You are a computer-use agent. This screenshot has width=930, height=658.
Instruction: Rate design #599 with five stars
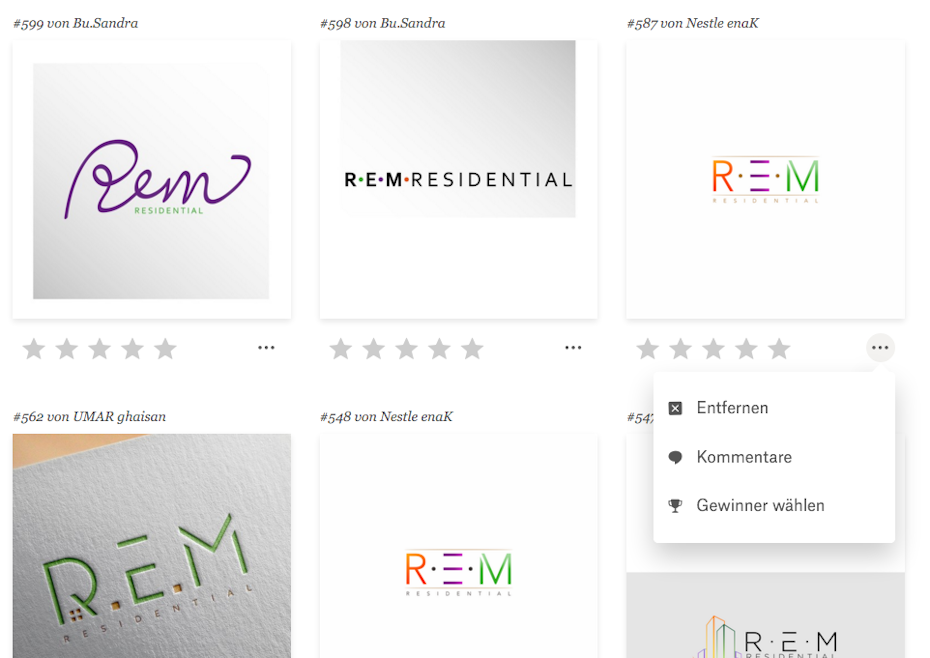tap(165, 348)
